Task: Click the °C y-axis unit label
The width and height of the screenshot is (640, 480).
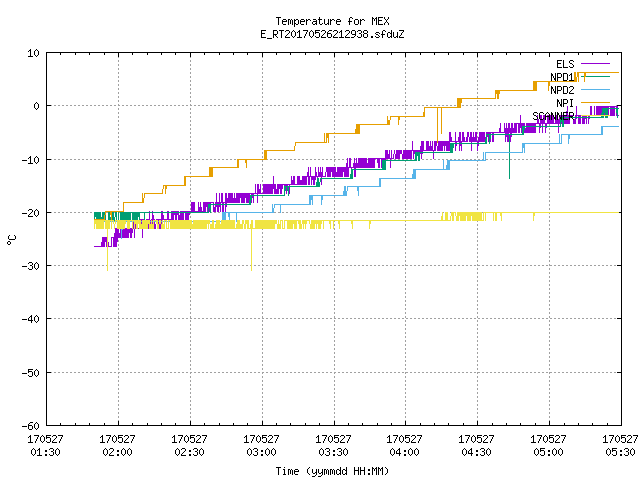Action: point(11,240)
